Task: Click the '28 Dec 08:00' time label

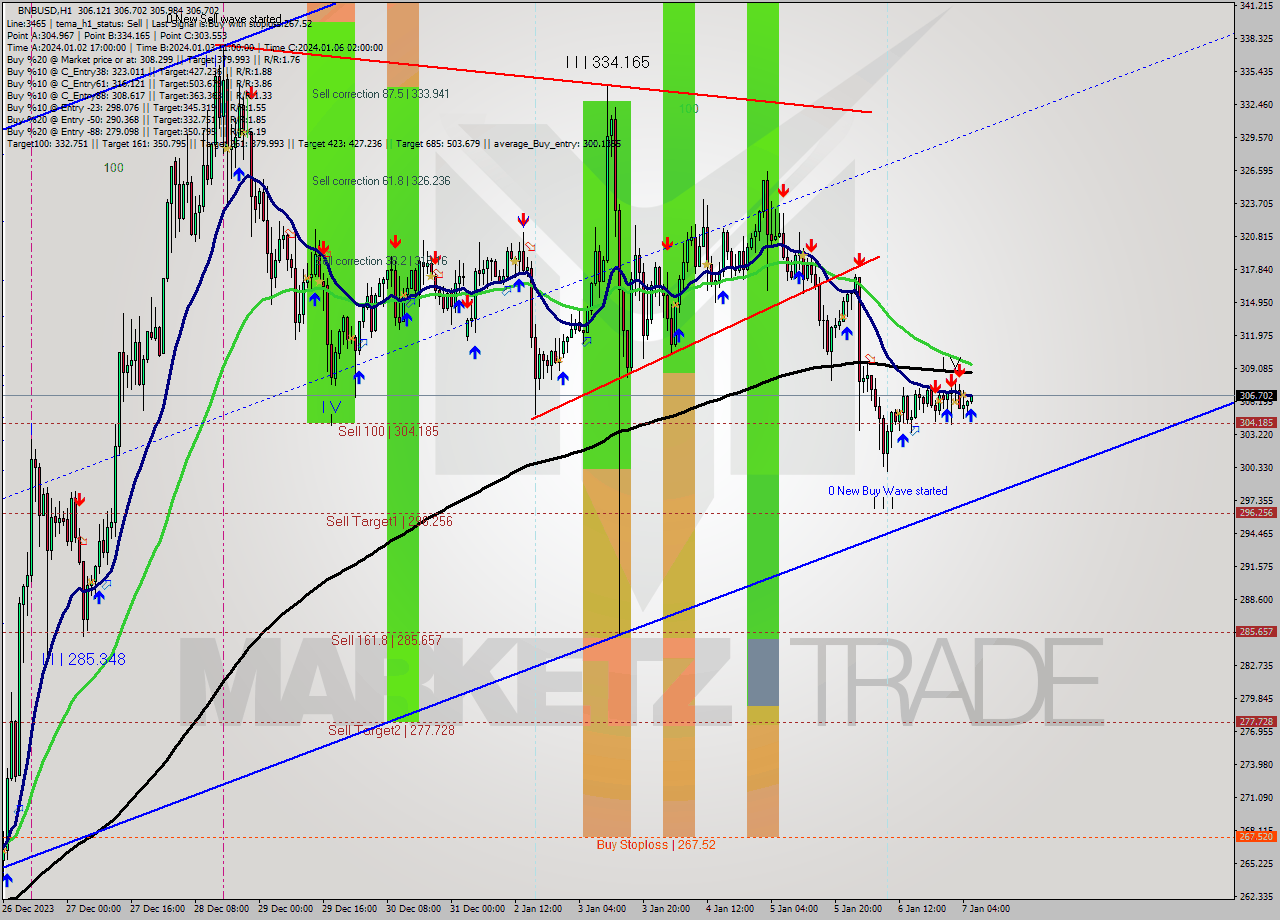Action: (222, 909)
